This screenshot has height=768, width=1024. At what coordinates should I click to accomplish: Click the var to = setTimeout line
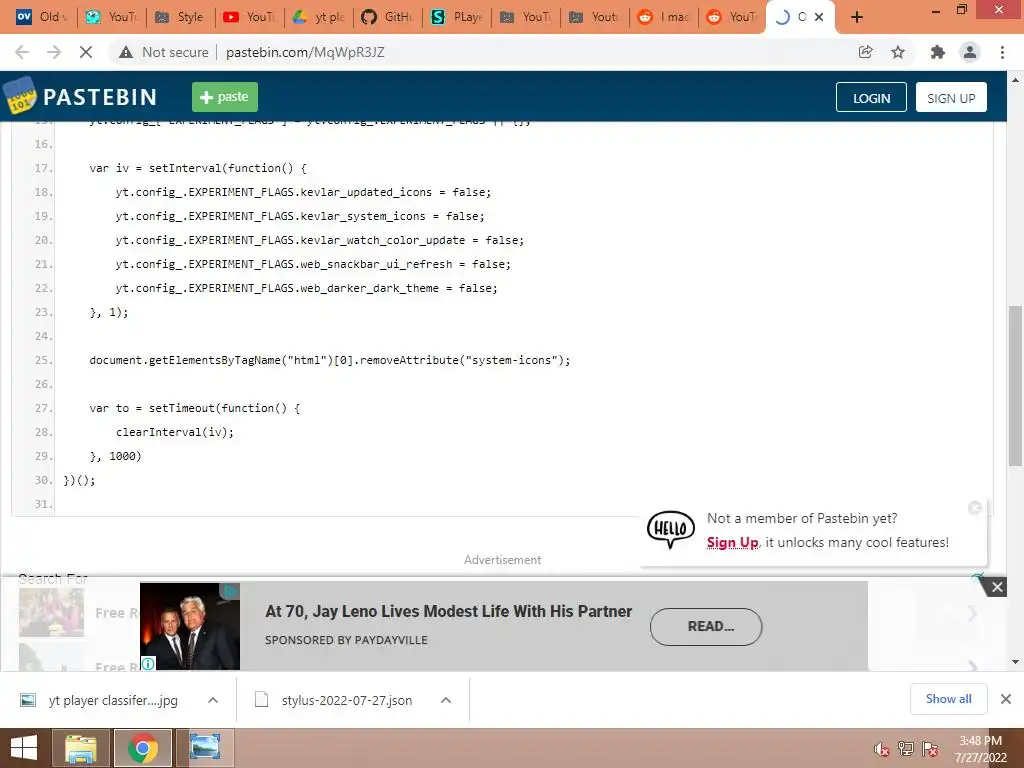pyautogui.click(x=195, y=408)
